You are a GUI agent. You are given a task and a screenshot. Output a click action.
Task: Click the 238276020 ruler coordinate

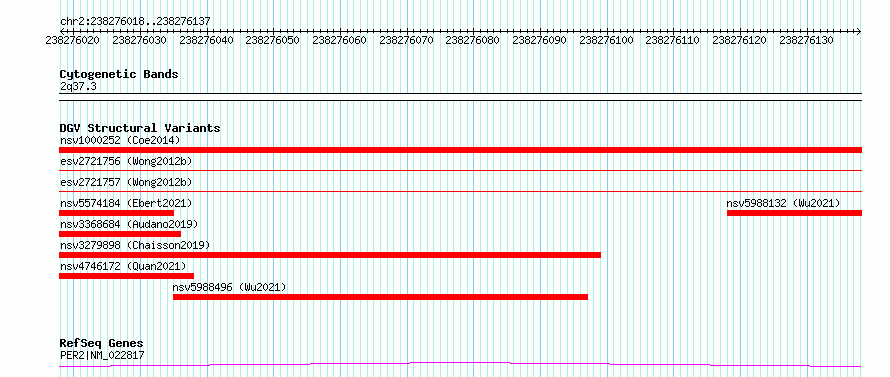click(x=73, y=41)
